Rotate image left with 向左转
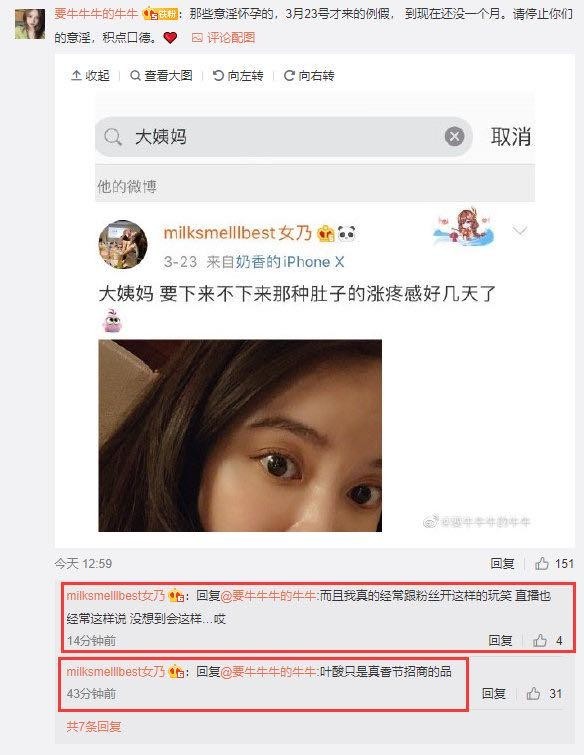 238,76
